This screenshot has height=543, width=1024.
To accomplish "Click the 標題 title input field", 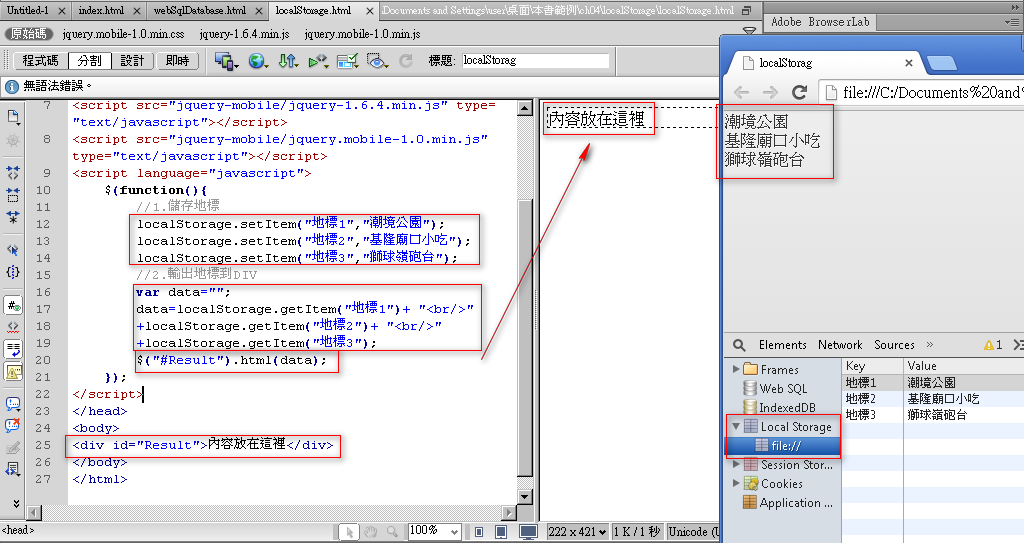I will point(535,60).
